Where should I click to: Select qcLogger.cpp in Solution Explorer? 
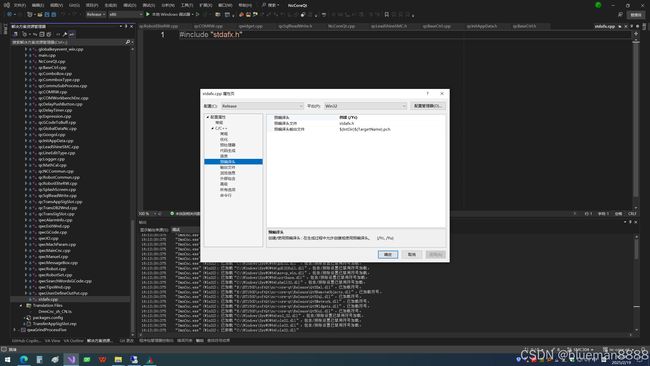click(52, 159)
